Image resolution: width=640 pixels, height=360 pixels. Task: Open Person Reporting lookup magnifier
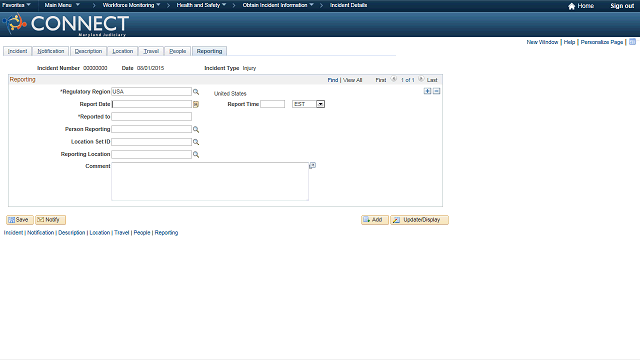pos(196,129)
